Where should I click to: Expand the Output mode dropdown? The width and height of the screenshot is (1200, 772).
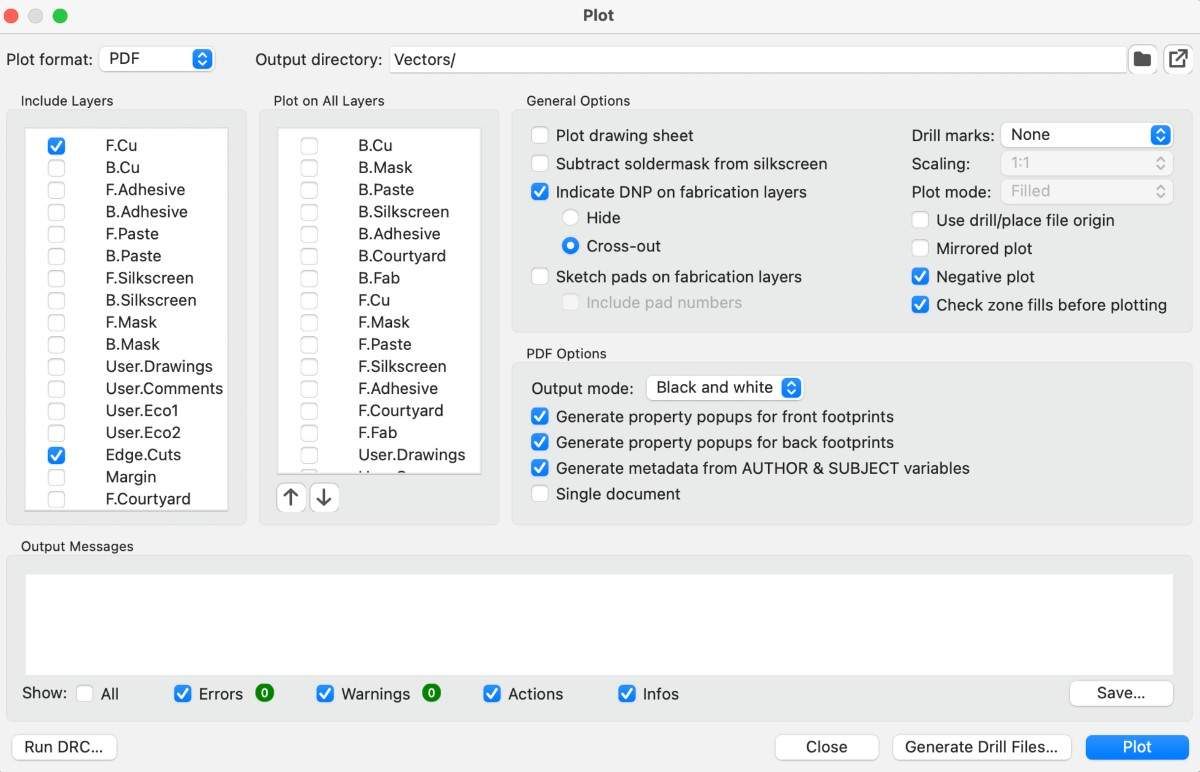pyautogui.click(x=724, y=387)
